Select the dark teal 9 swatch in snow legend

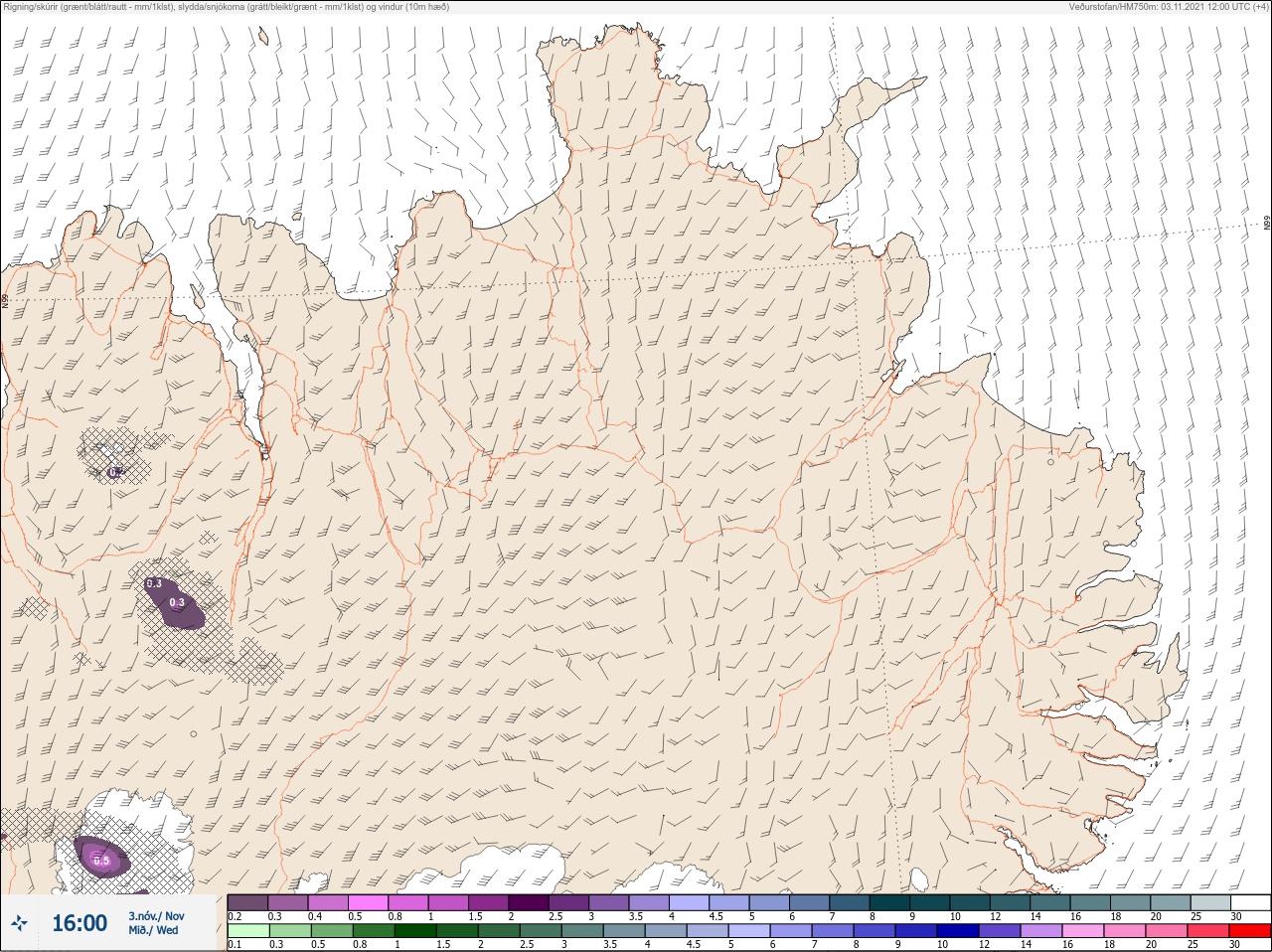pyautogui.click(x=930, y=902)
